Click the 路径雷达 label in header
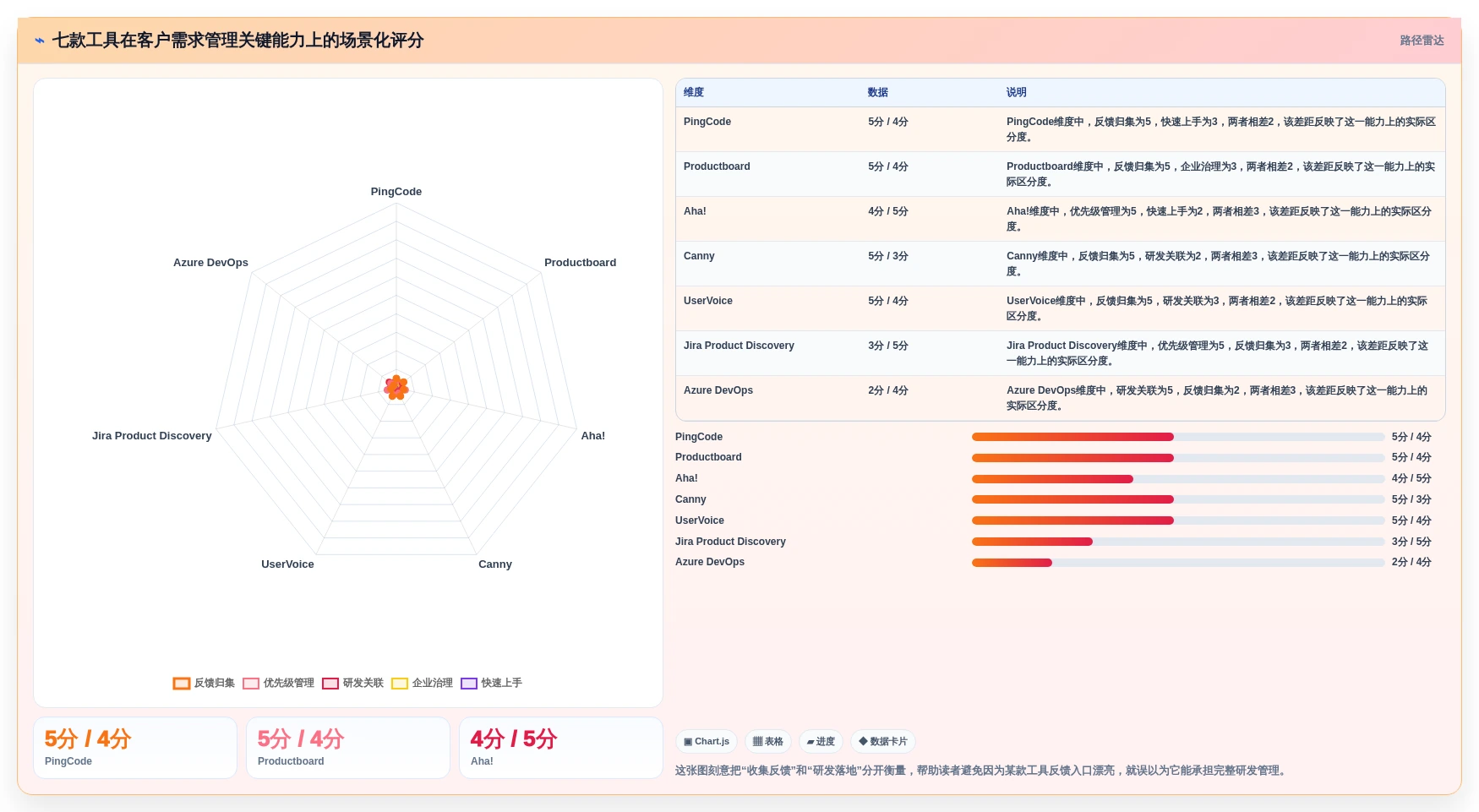 coord(1422,41)
